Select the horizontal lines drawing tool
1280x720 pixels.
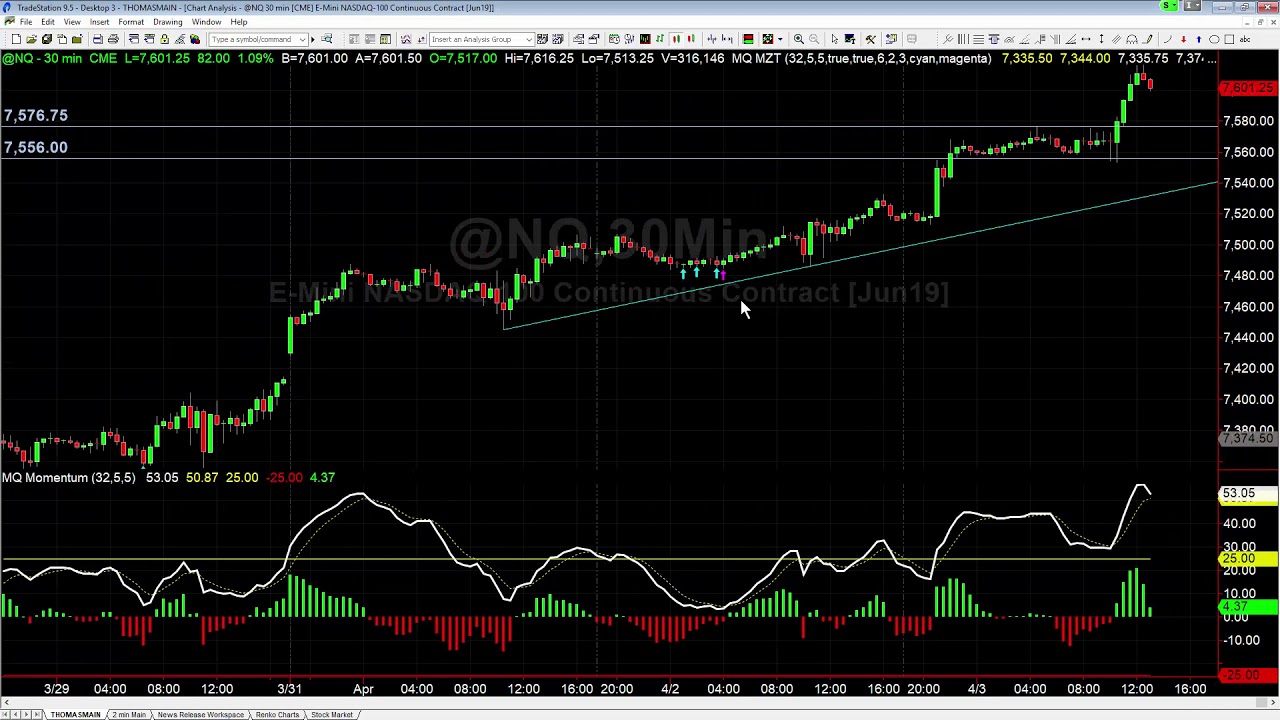978,39
